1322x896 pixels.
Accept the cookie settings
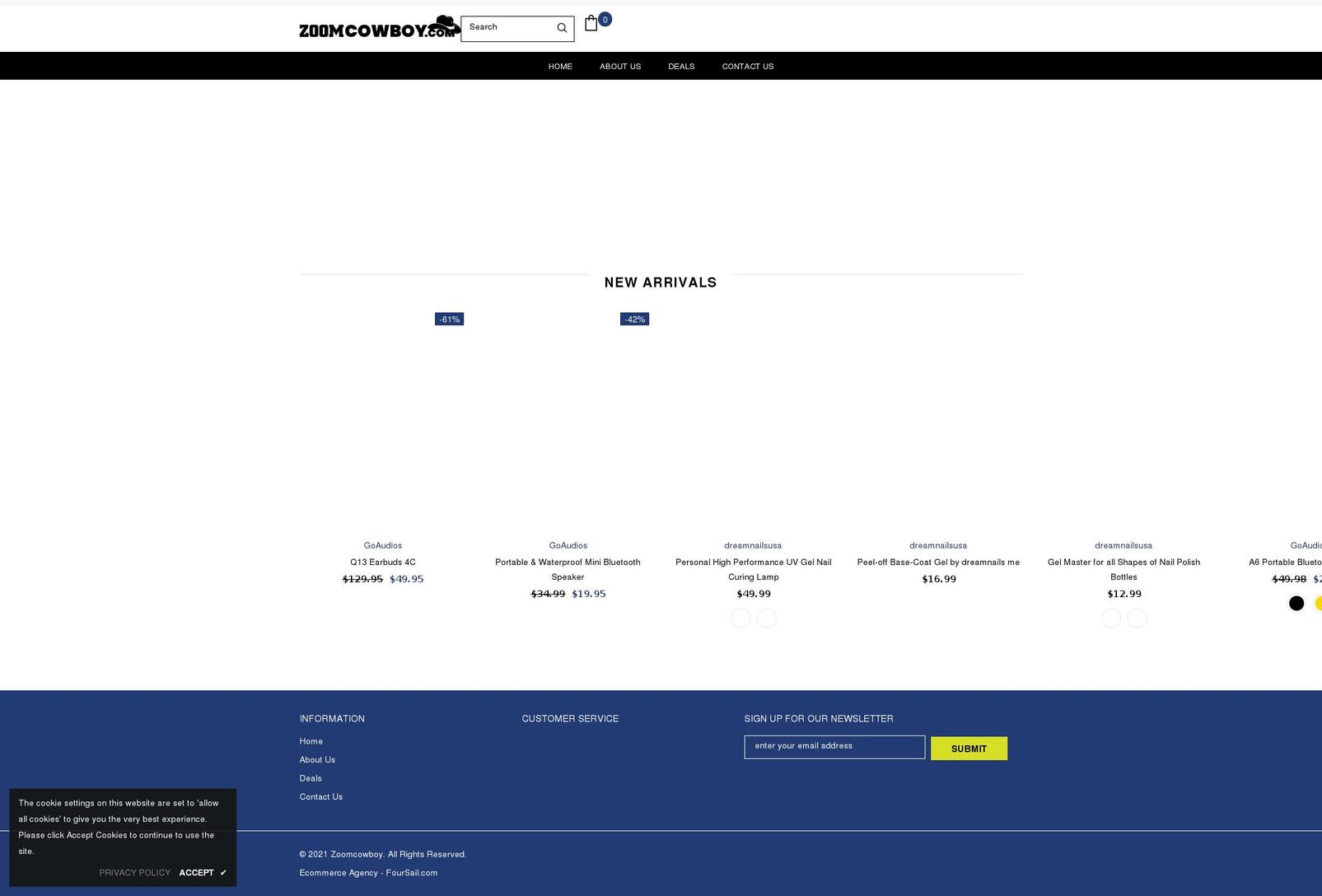(197, 872)
